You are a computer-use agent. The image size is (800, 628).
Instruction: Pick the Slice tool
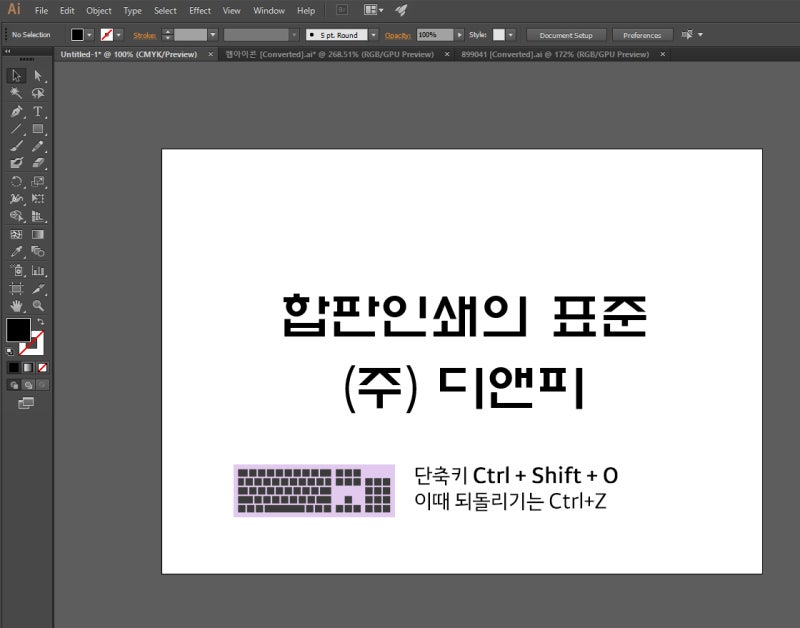click(38, 288)
